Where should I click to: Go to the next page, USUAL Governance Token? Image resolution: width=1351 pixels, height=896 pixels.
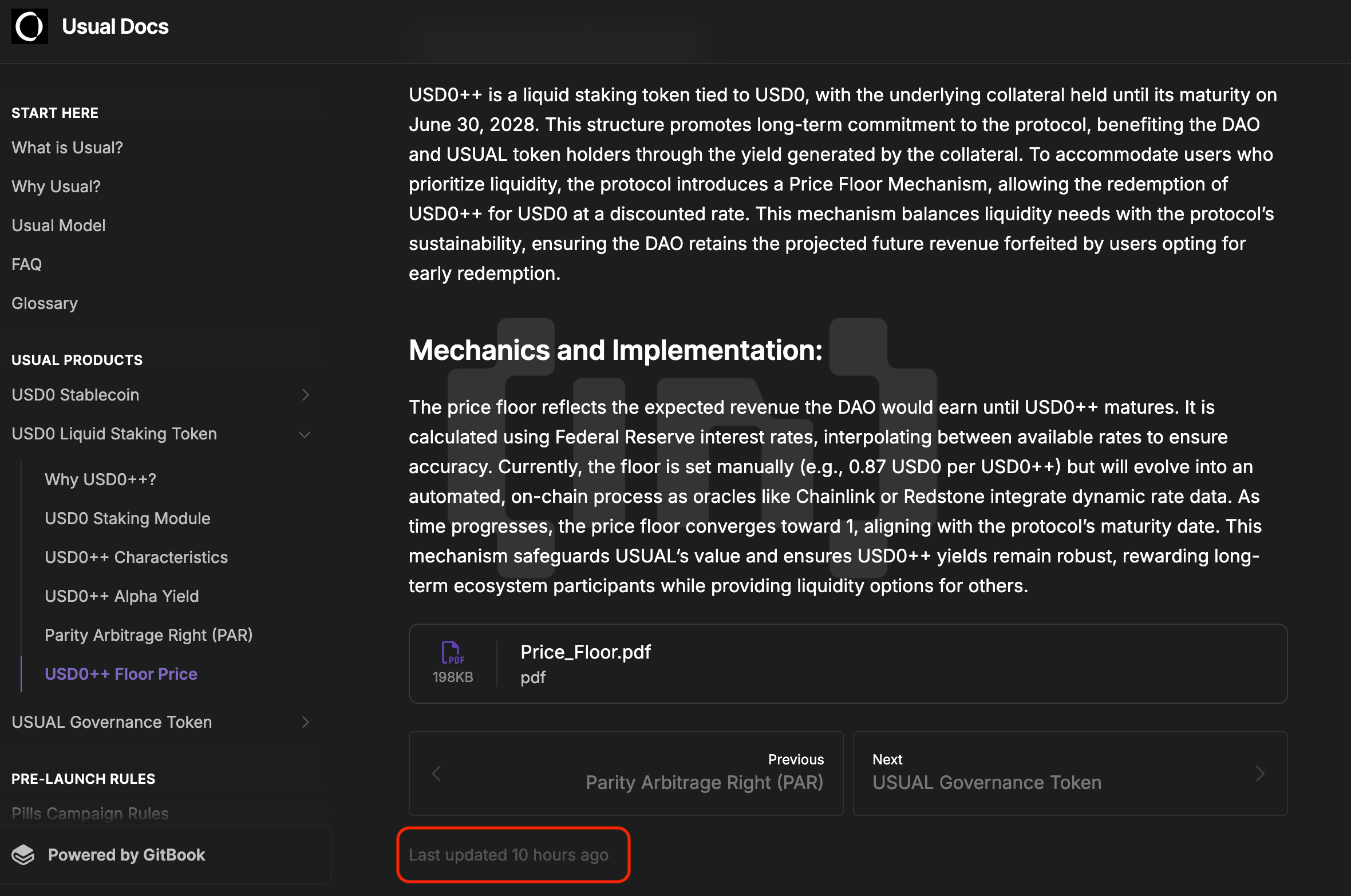pyautogui.click(x=986, y=782)
